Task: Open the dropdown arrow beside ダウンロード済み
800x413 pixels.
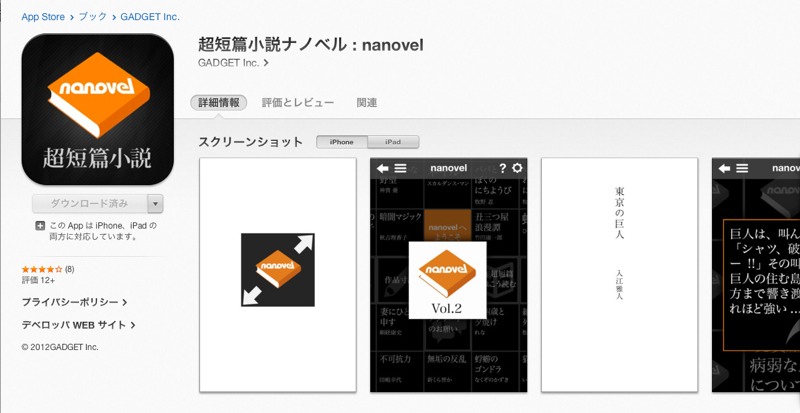Action: point(156,203)
